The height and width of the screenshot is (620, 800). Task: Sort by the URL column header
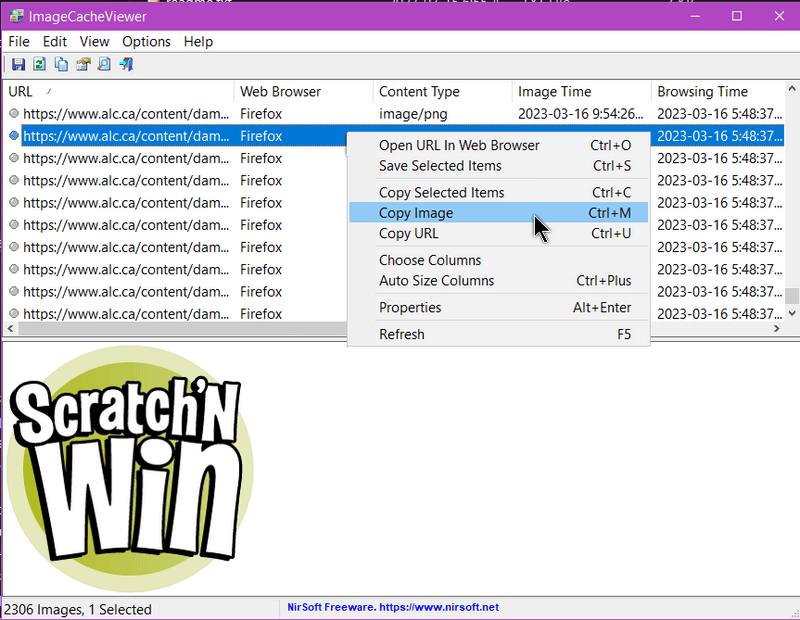[118, 91]
